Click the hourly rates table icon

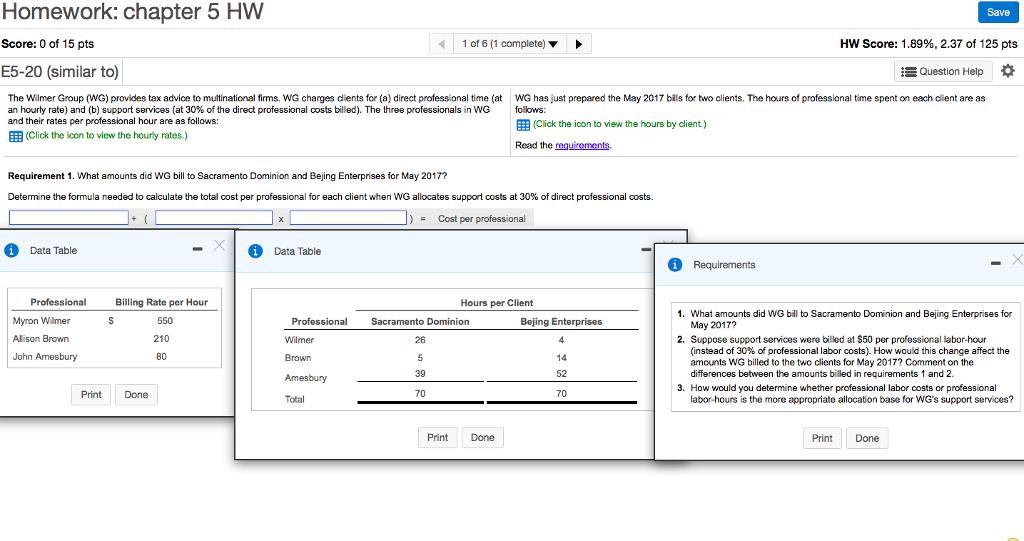pos(14,135)
